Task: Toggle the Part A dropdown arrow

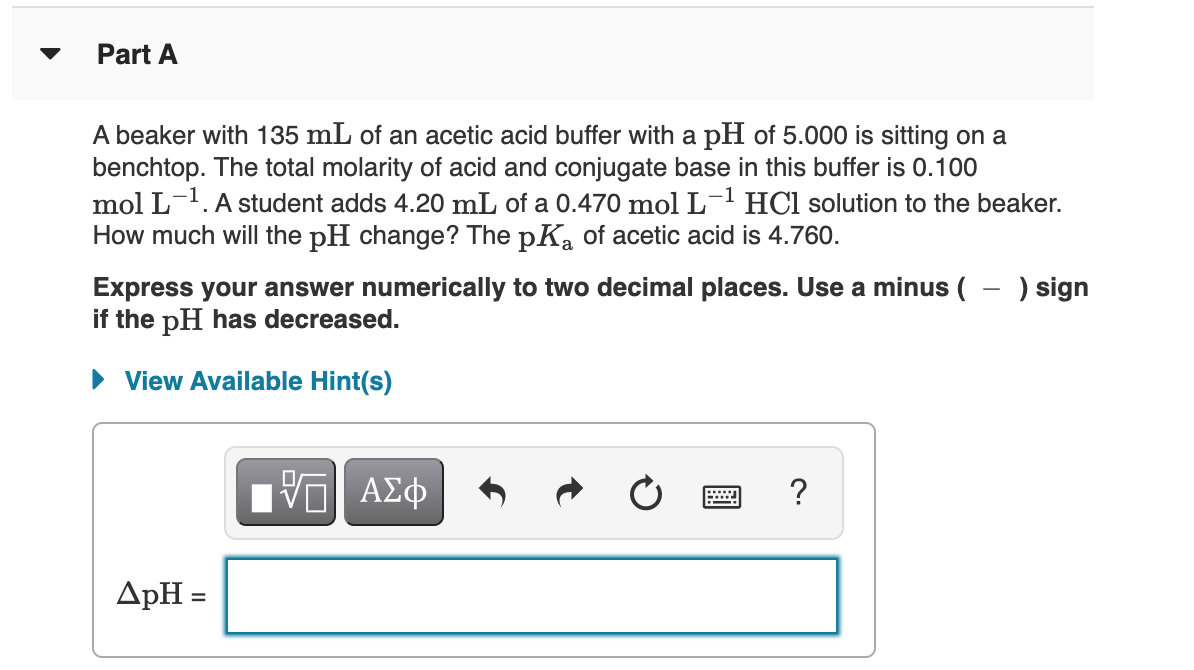Action: [49, 55]
